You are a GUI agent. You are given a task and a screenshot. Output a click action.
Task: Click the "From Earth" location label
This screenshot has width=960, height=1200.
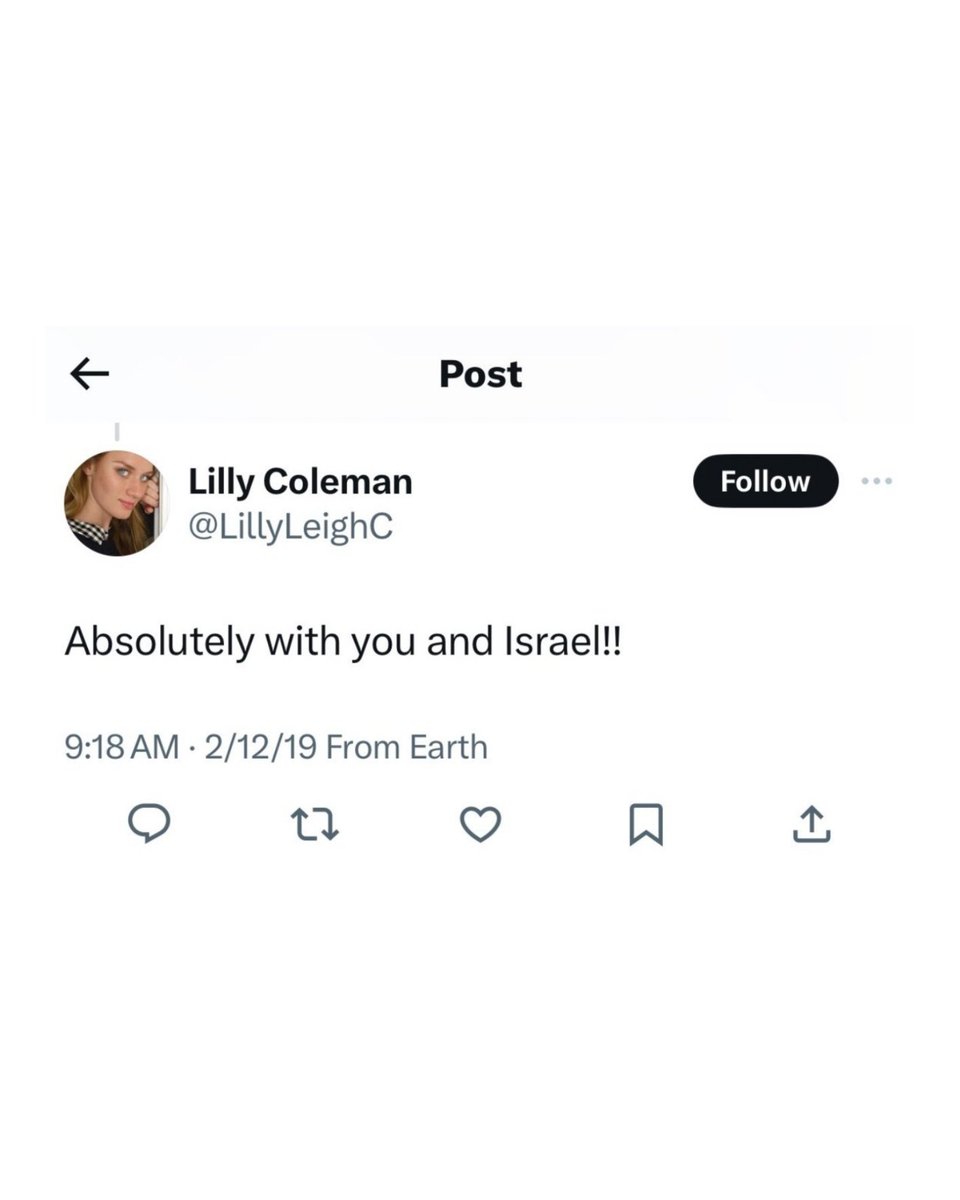407,747
